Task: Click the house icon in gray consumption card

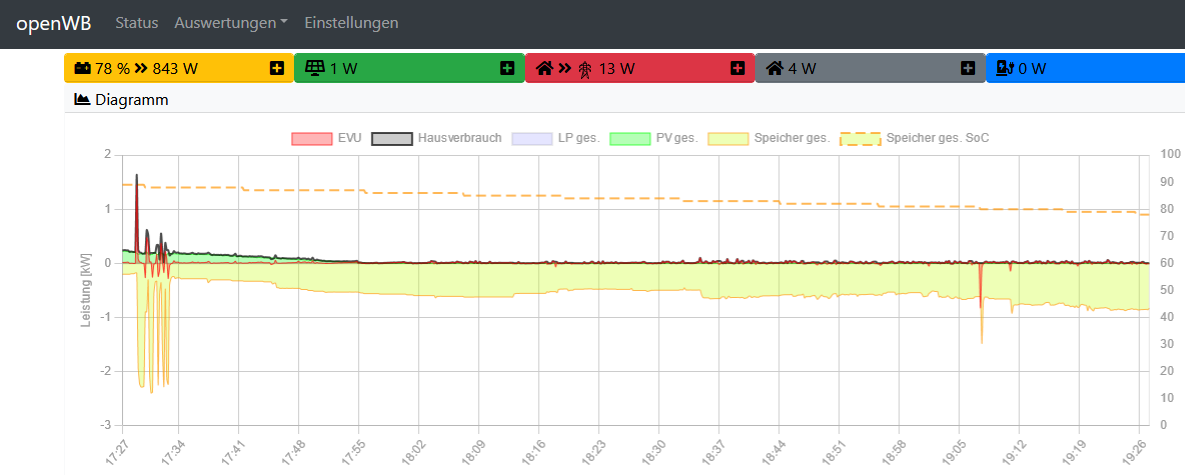Action: click(775, 69)
